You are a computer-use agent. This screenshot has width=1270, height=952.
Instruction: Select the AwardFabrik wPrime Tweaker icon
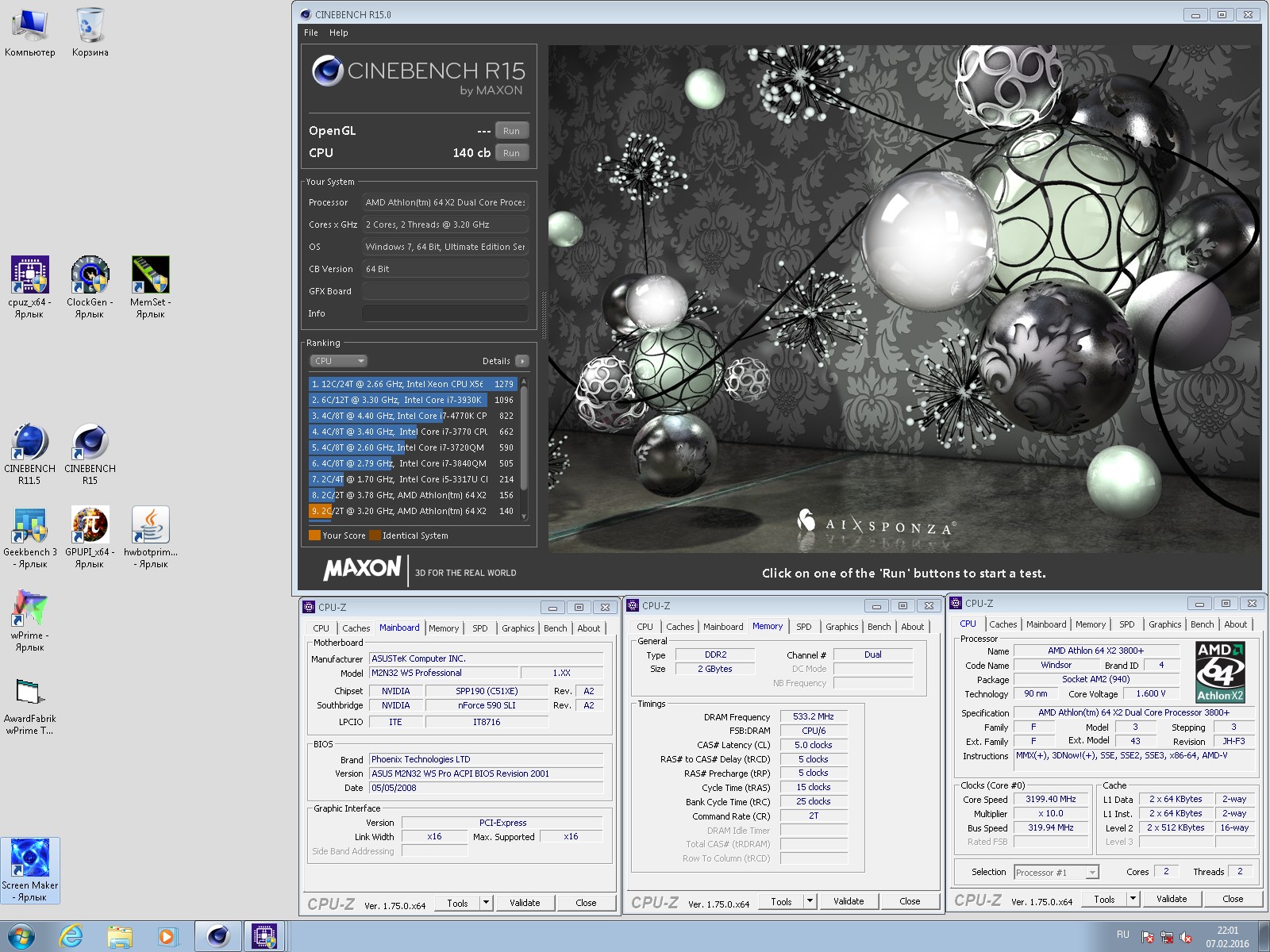point(30,706)
